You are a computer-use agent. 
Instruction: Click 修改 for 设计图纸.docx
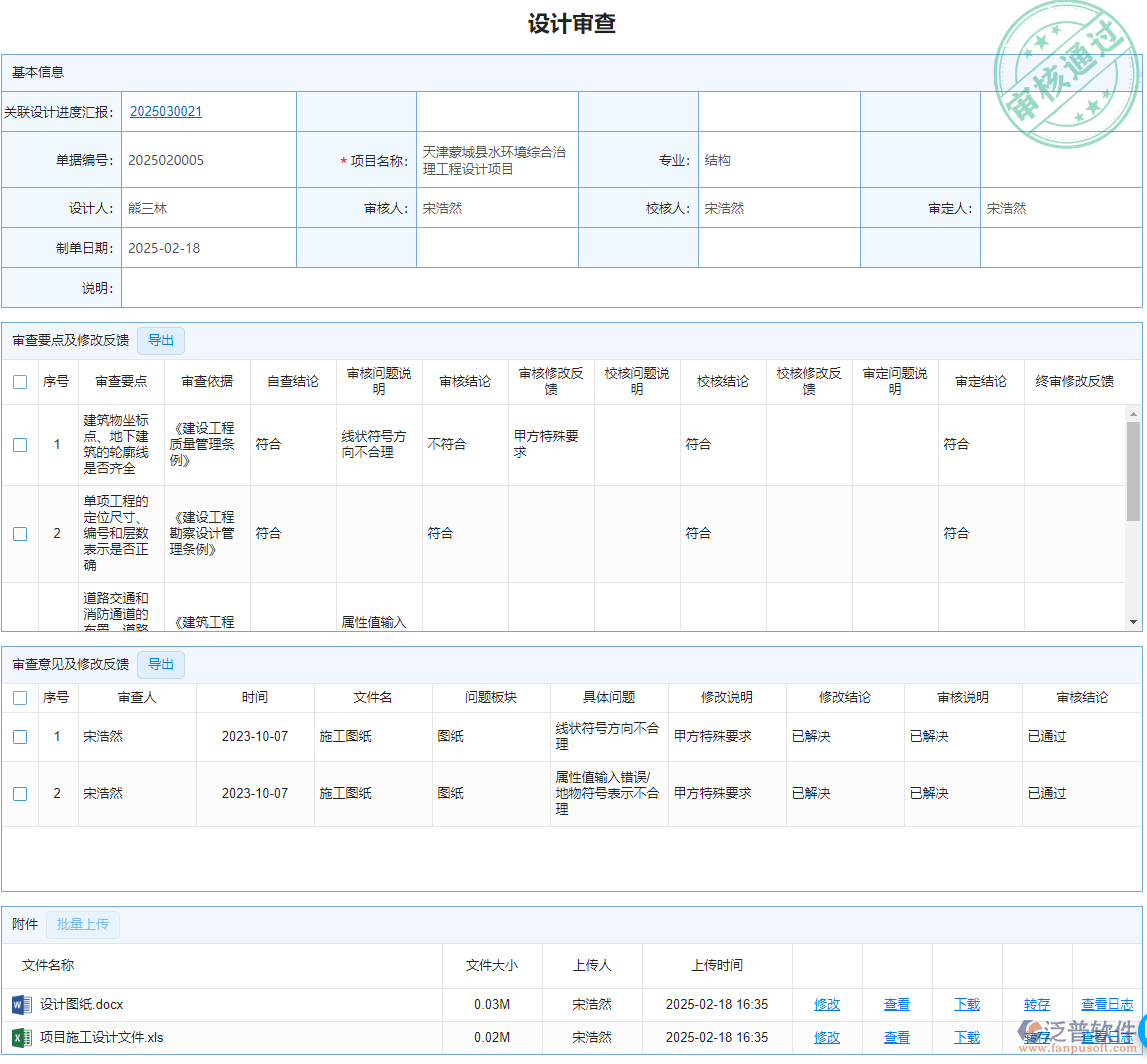(827, 1005)
